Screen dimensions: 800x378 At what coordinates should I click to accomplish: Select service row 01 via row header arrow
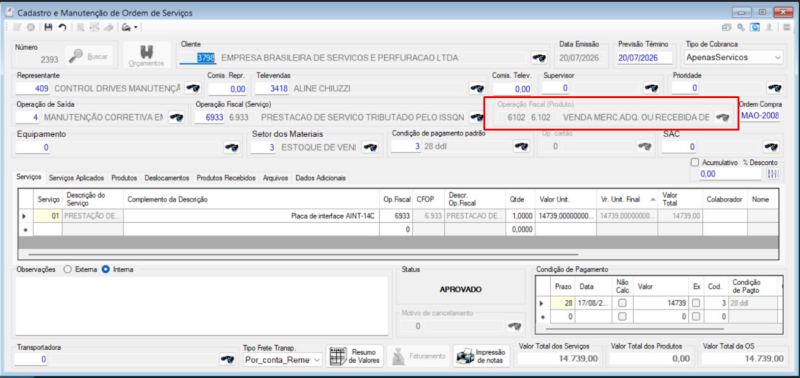click(x=26, y=216)
